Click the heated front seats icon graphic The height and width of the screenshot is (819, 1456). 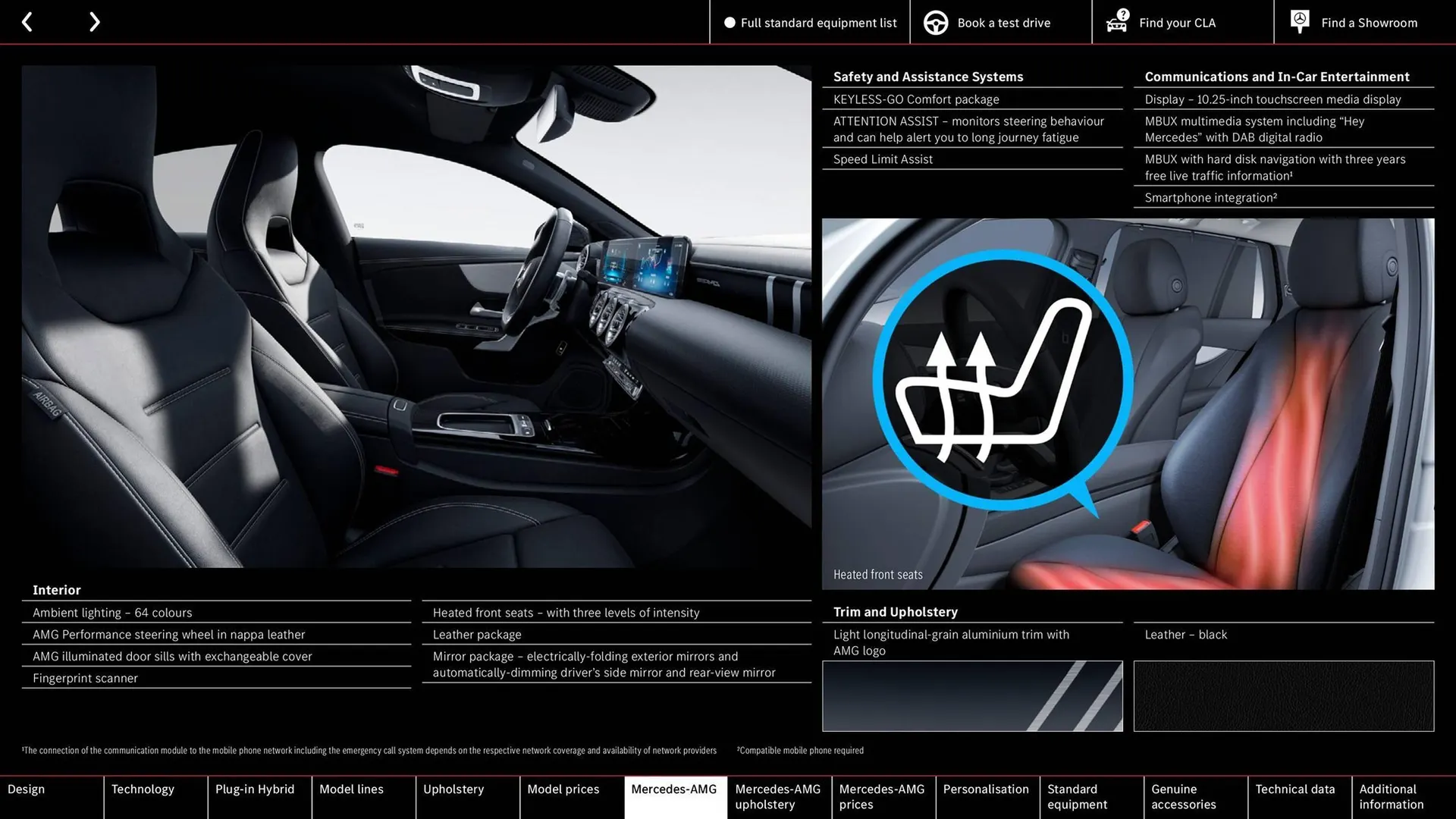[1003, 379]
